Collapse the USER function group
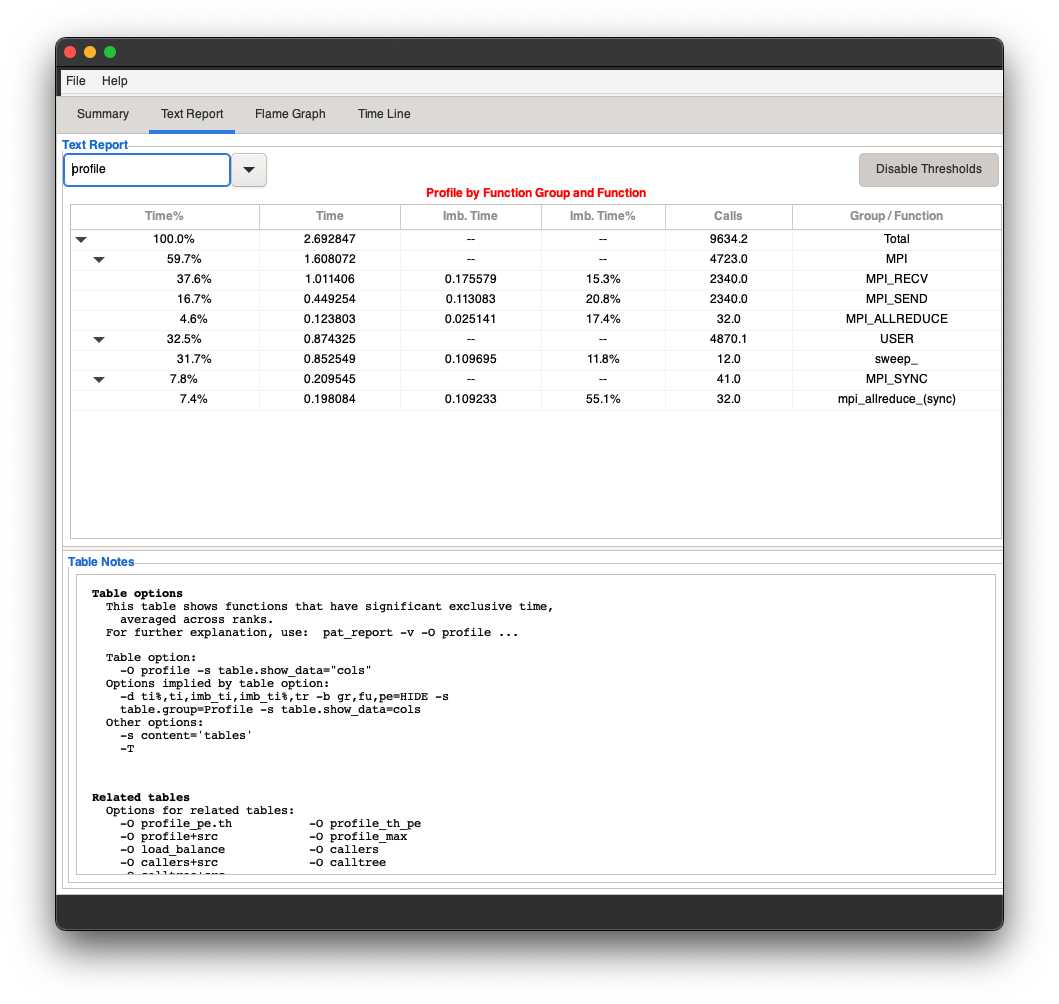 click(98, 339)
